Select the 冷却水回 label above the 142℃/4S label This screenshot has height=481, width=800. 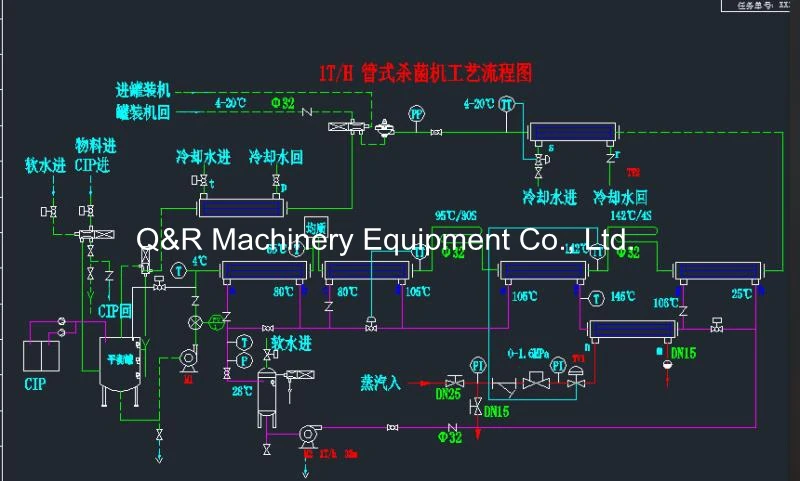click(620, 197)
